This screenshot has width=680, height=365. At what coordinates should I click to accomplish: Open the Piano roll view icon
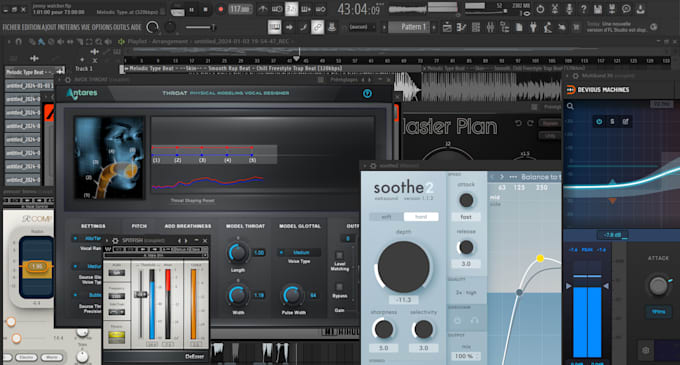point(461,27)
